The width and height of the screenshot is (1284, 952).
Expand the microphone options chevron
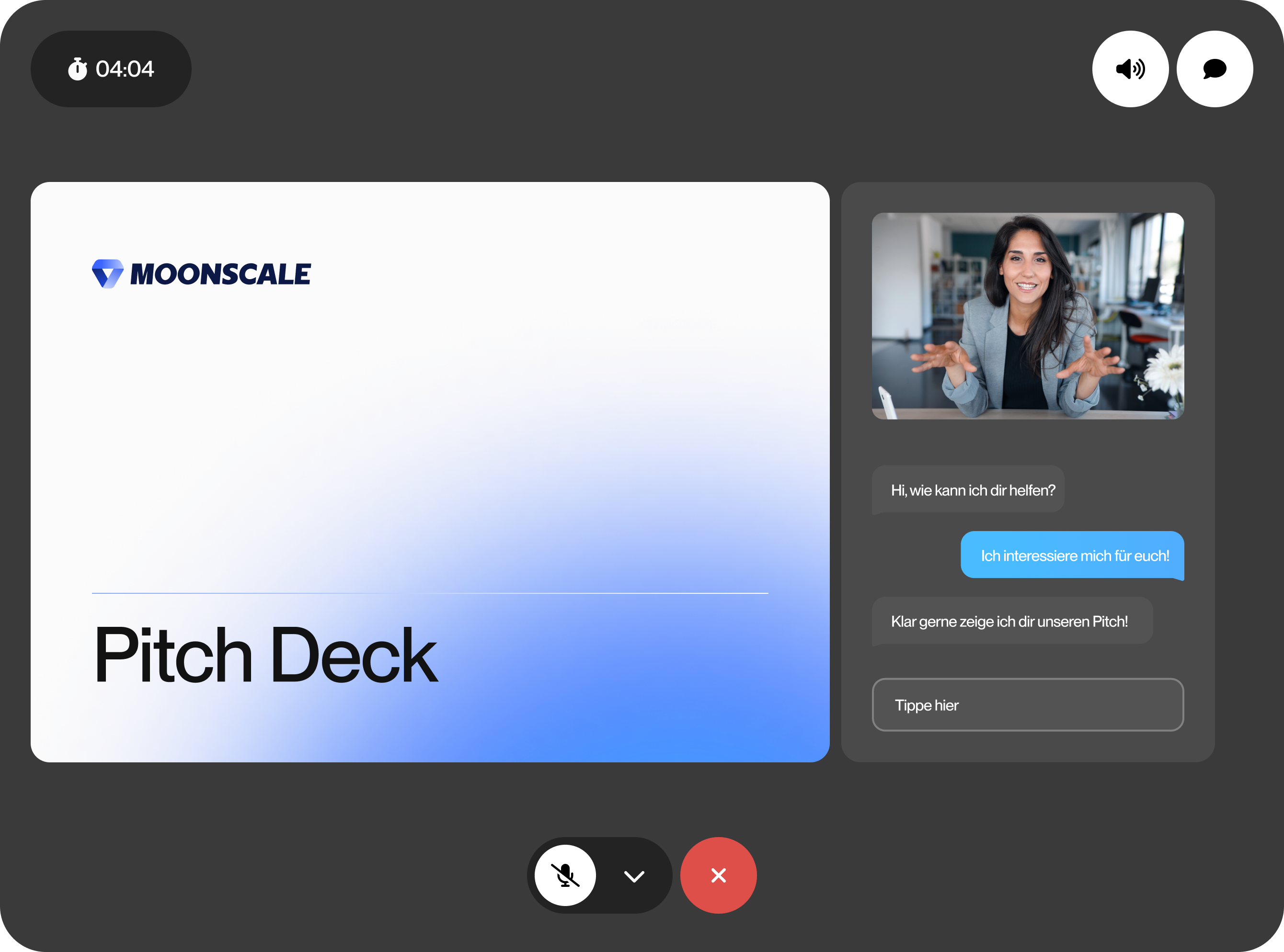(634, 876)
